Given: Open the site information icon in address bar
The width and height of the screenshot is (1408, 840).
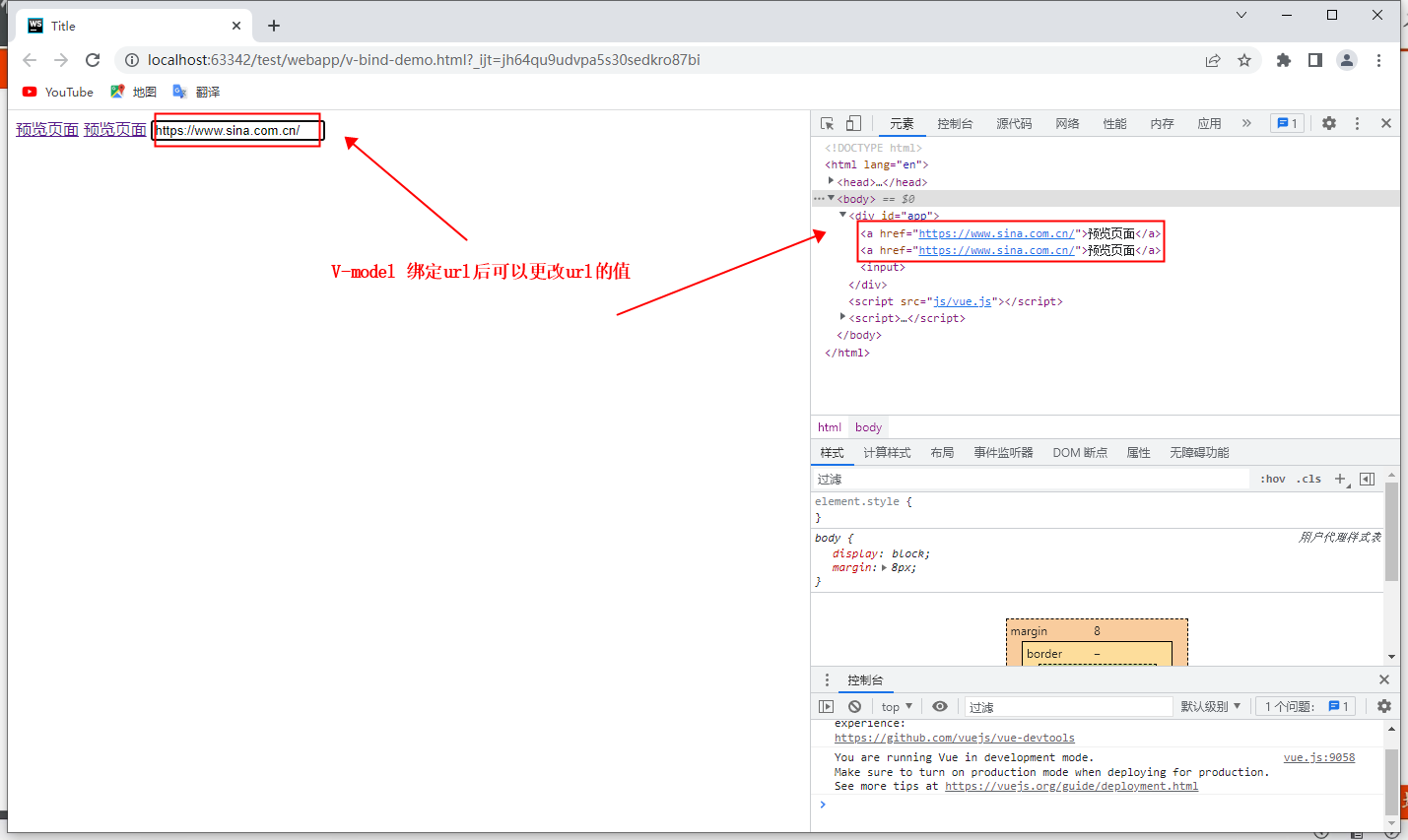Looking at the screenshot, I should coord(132,60).
